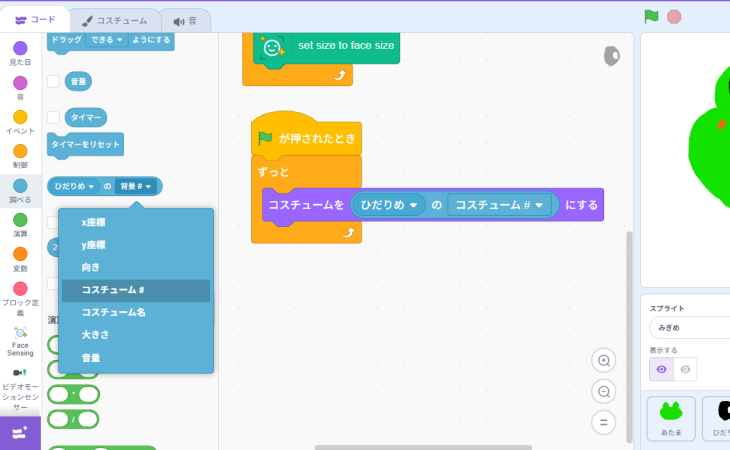The width and height of the screenshot is (730, 450).
Task: Click the green flag to run project
Action: (651, 17)
